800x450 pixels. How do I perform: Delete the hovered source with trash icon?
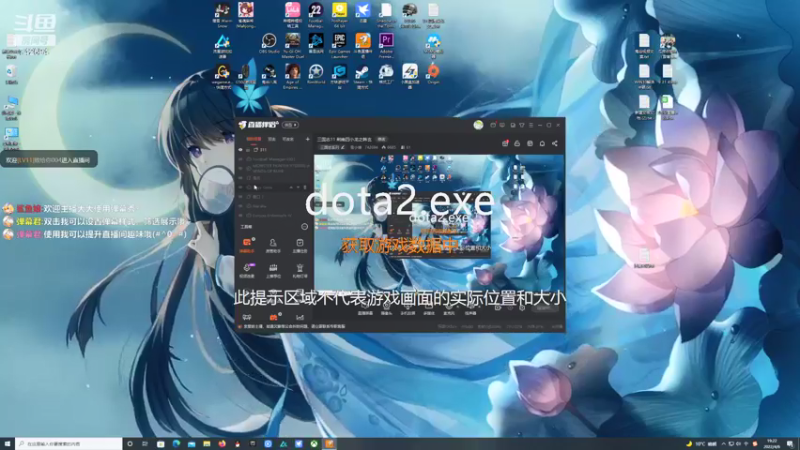(x=305, y=188)
